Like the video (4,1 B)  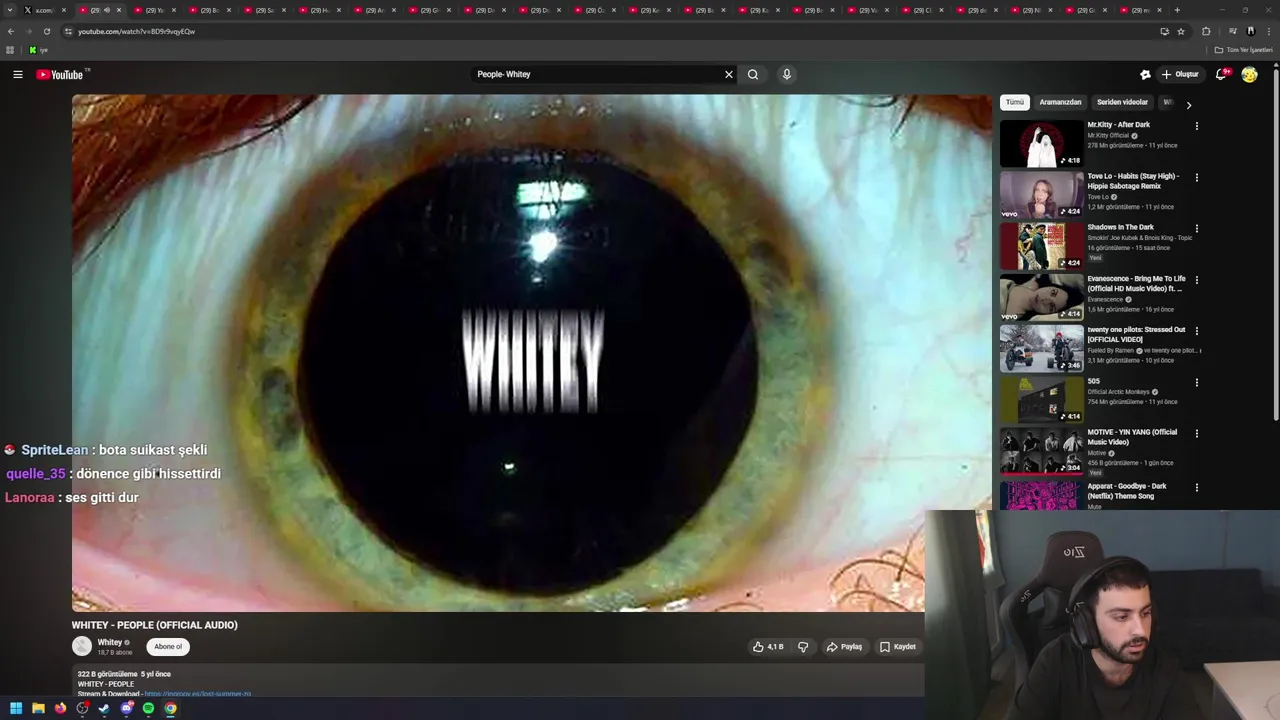coord(768,647)
